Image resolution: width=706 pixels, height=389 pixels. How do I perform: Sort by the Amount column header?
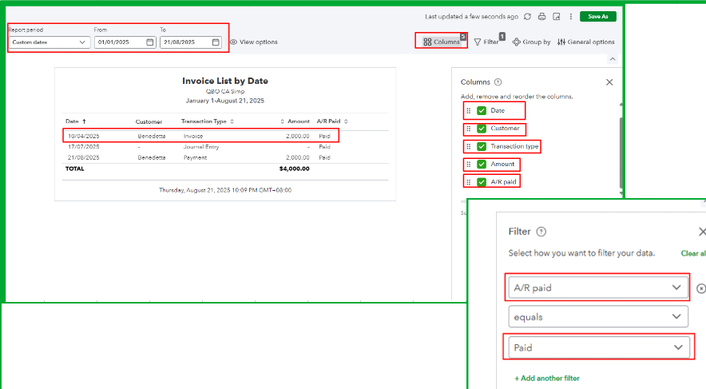click(295, 122)
